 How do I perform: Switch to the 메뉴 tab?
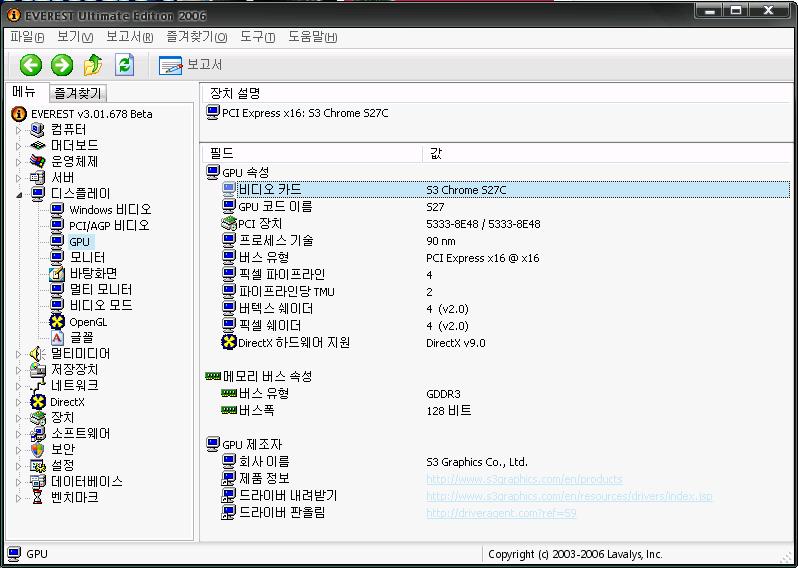(24, 92)
